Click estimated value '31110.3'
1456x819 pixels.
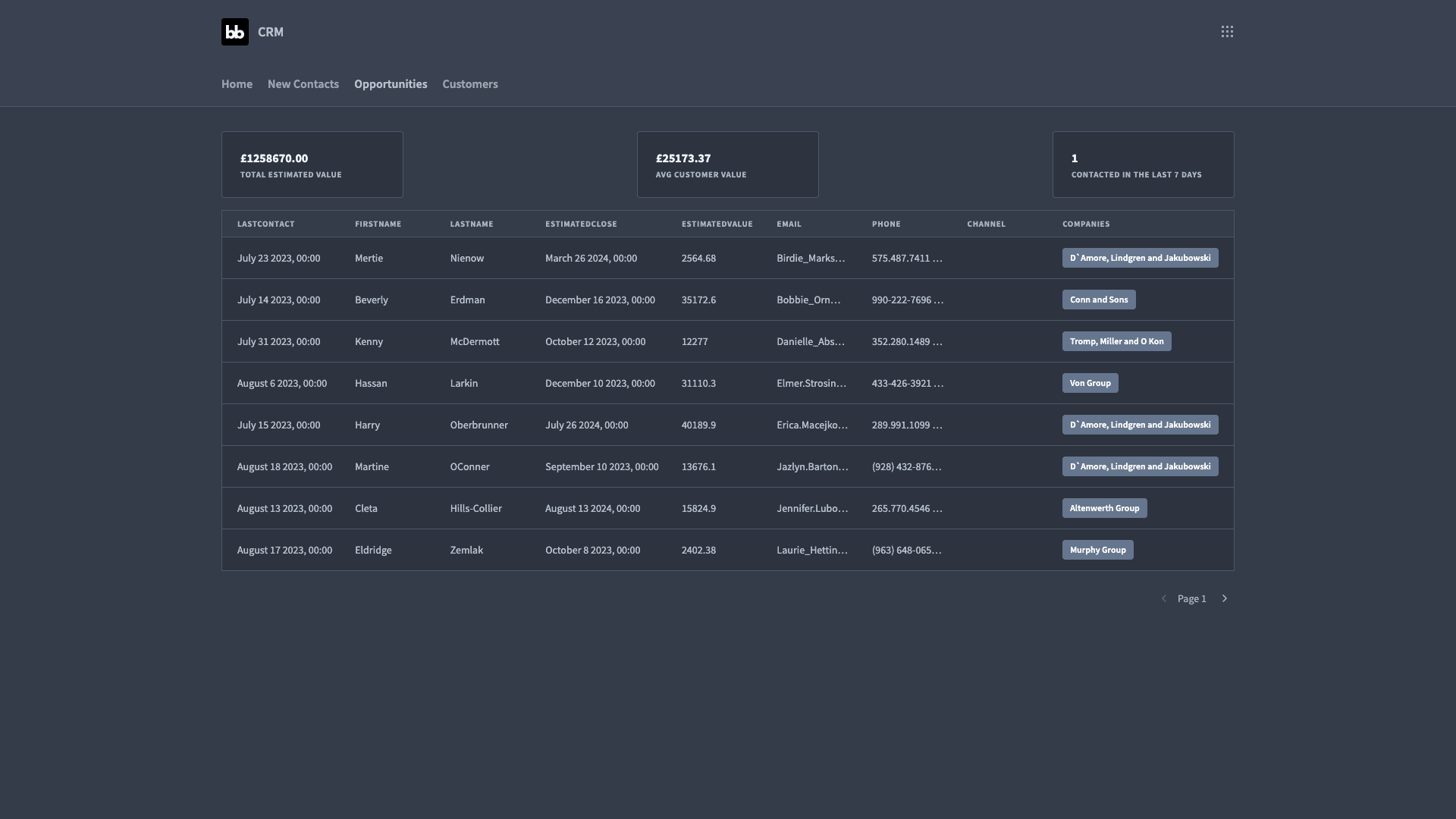(x=698, y=383)
